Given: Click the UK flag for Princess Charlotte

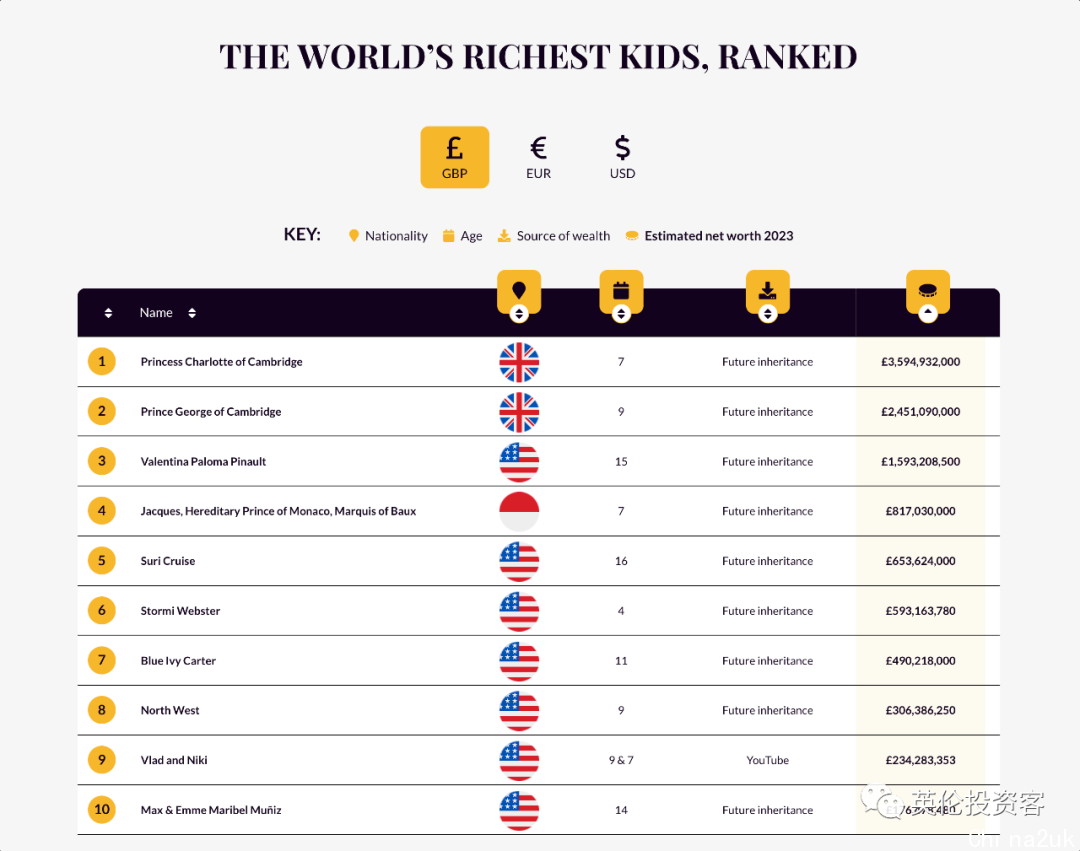Looking at the screenshot, I should (519, 362).
